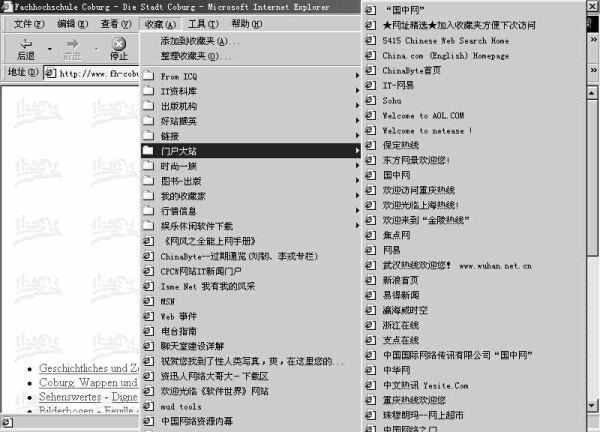Expand the 时尚一族 folder submenu arrow
This screenshot has width=600, height=432.
point(357,166)
